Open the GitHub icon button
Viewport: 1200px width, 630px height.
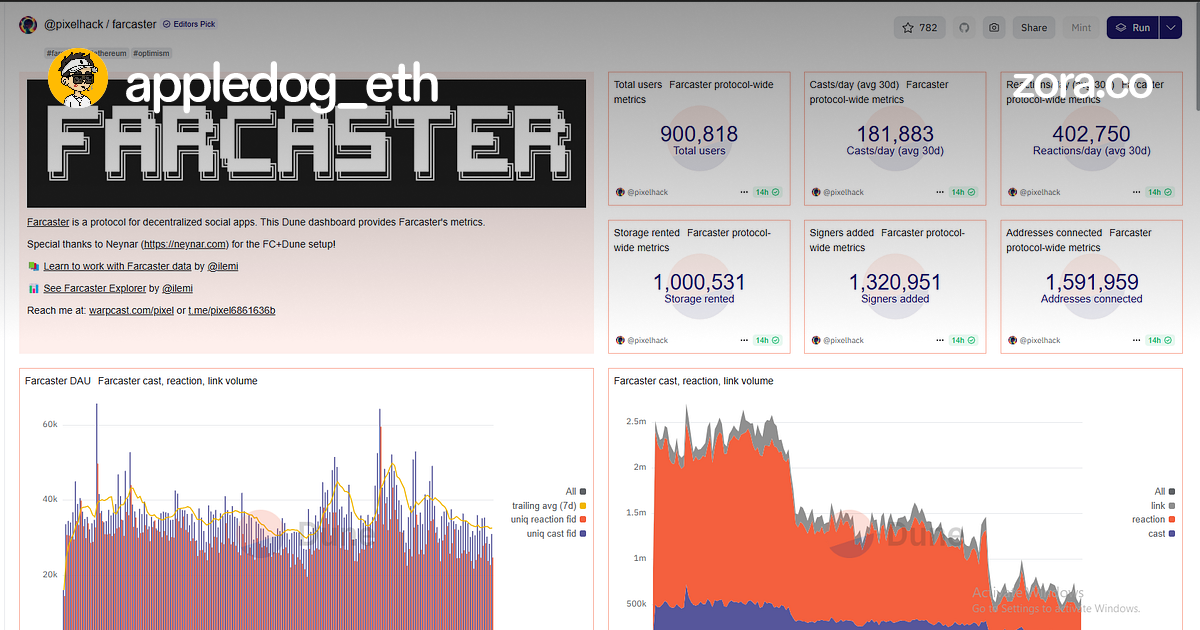click(964, 28)
